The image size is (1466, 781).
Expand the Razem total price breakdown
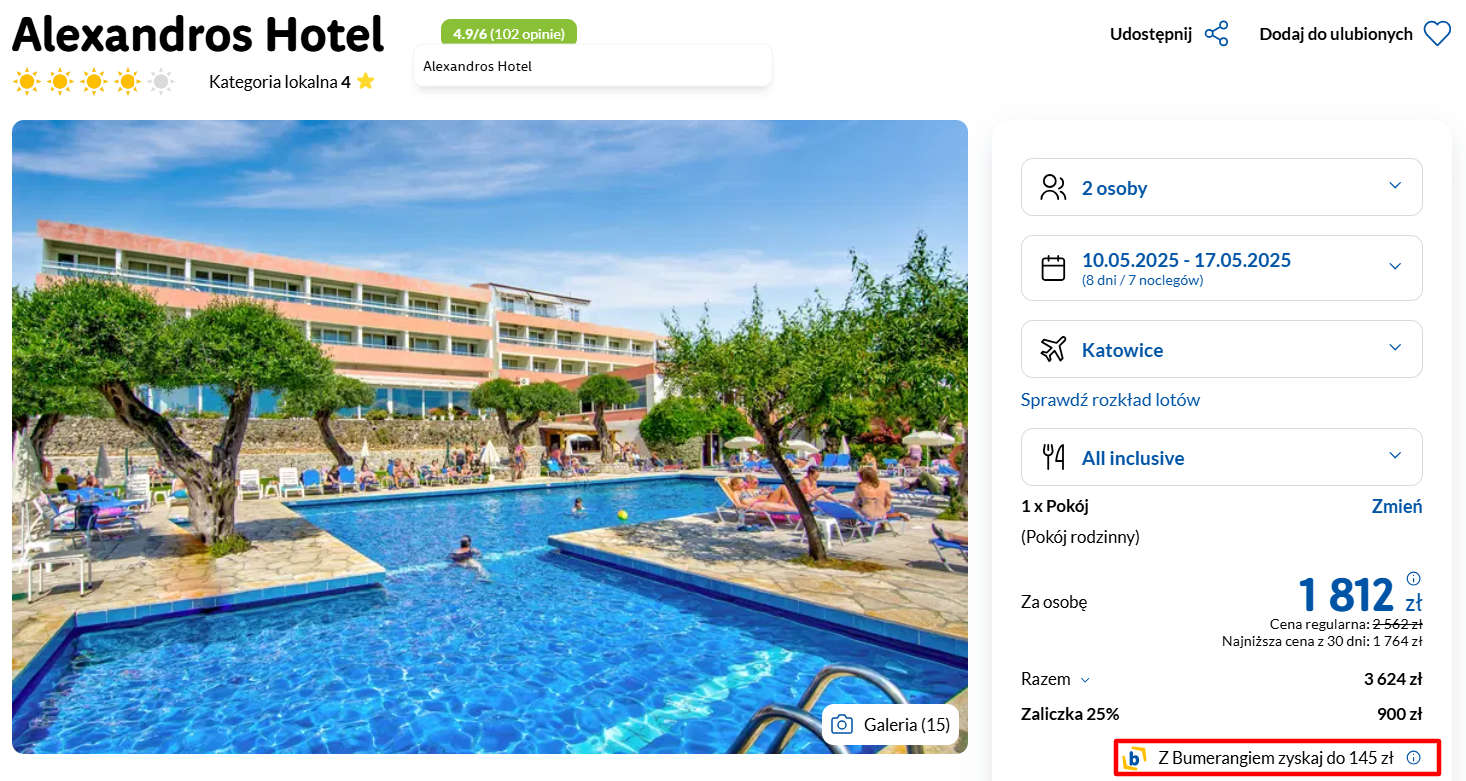click(1056, 679)
